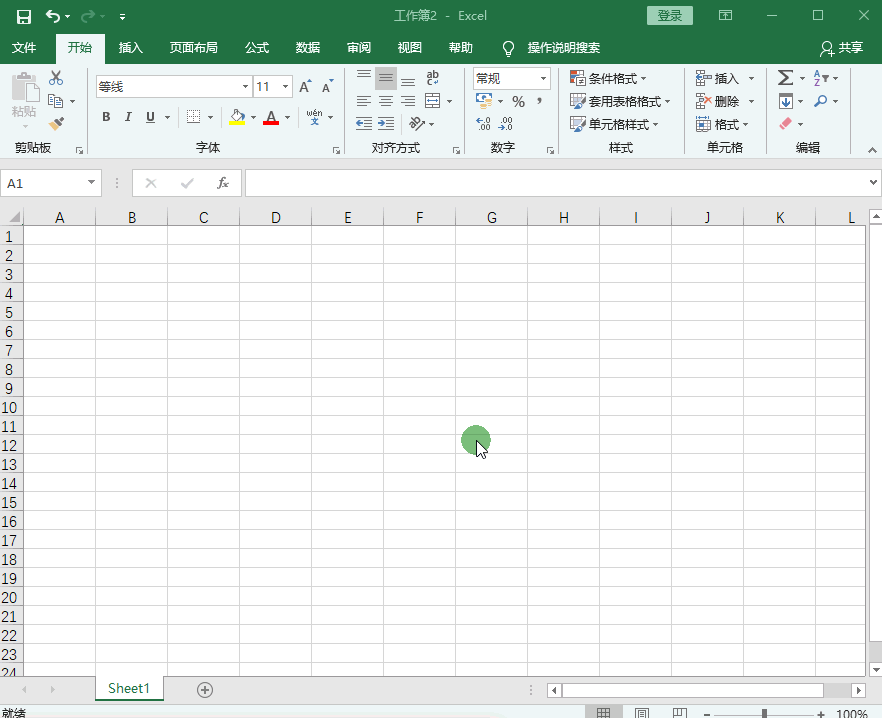The height and width of the screenshot is (718, 882).
Task: Toggle Bold formatting
Action: [x=106, y=117]
